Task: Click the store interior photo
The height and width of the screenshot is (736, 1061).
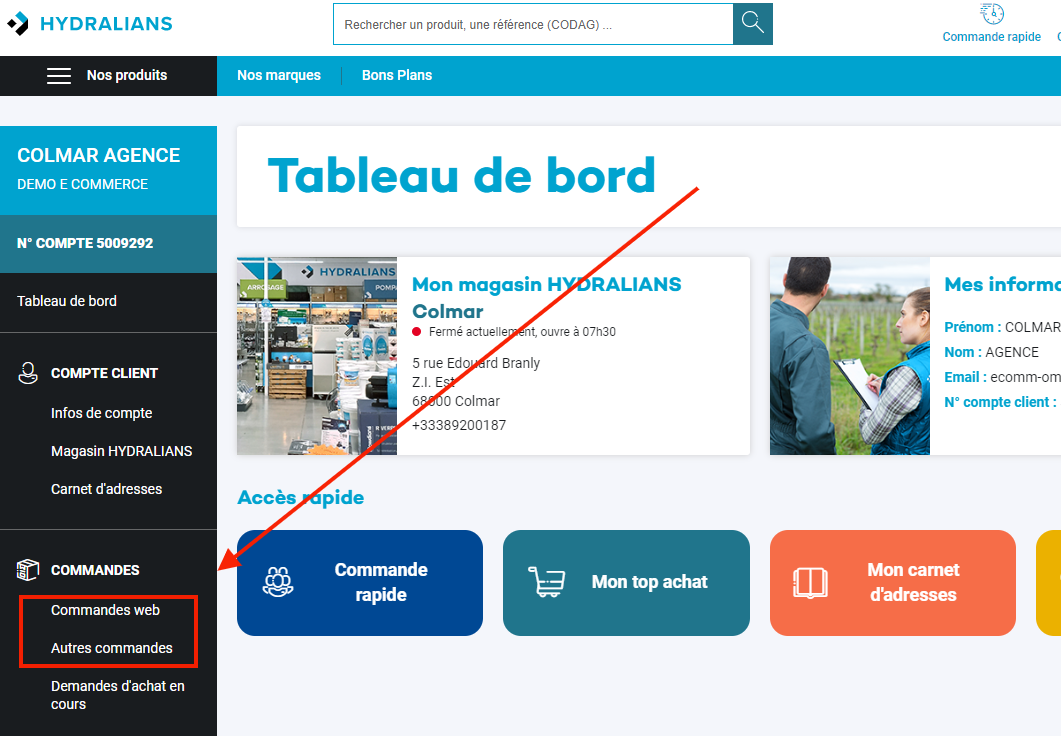Action: click(317, 356)
